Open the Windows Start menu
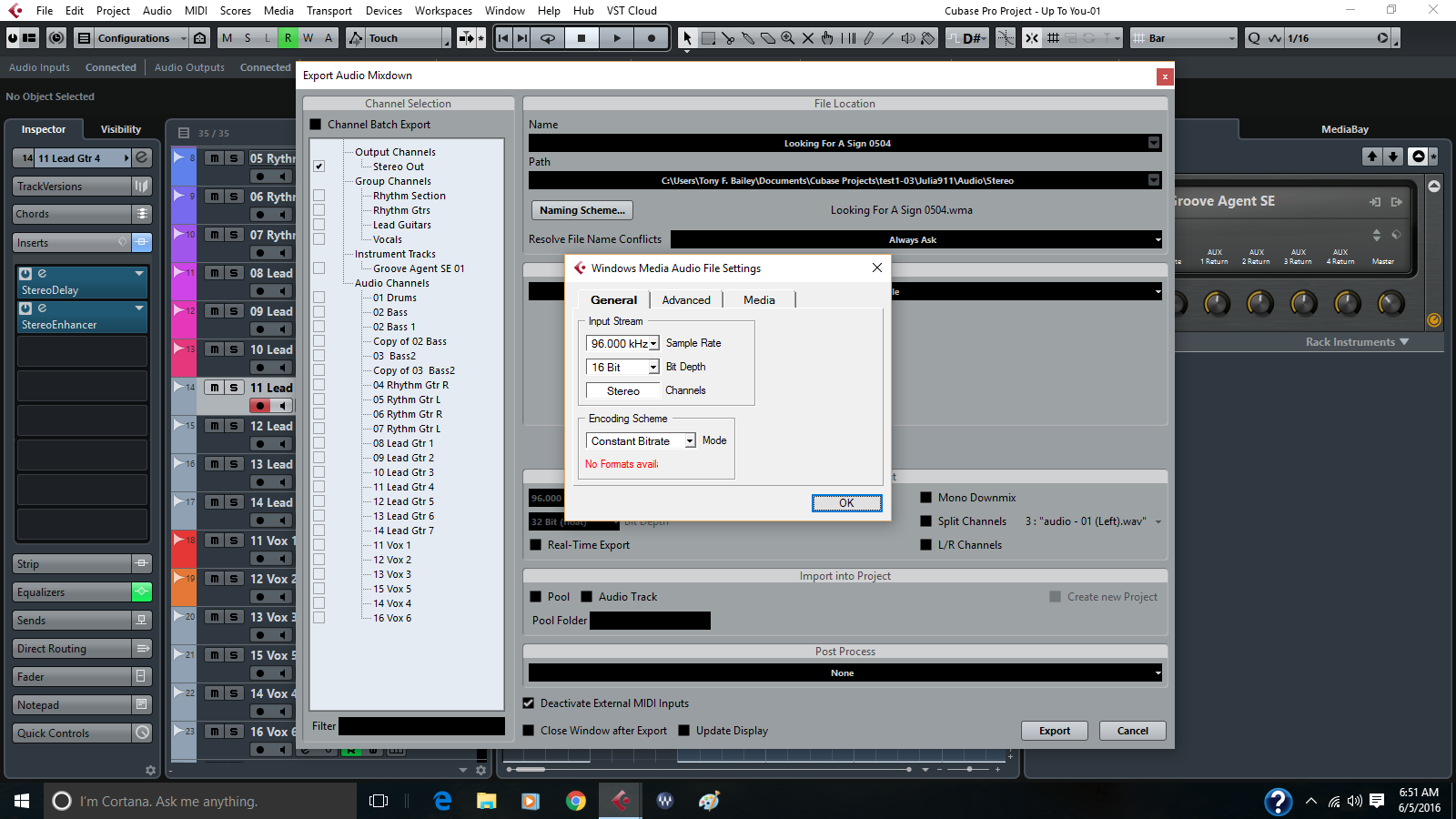This screenshot has width=1456, height=819. pyautogui.click(x=22, y=801)
